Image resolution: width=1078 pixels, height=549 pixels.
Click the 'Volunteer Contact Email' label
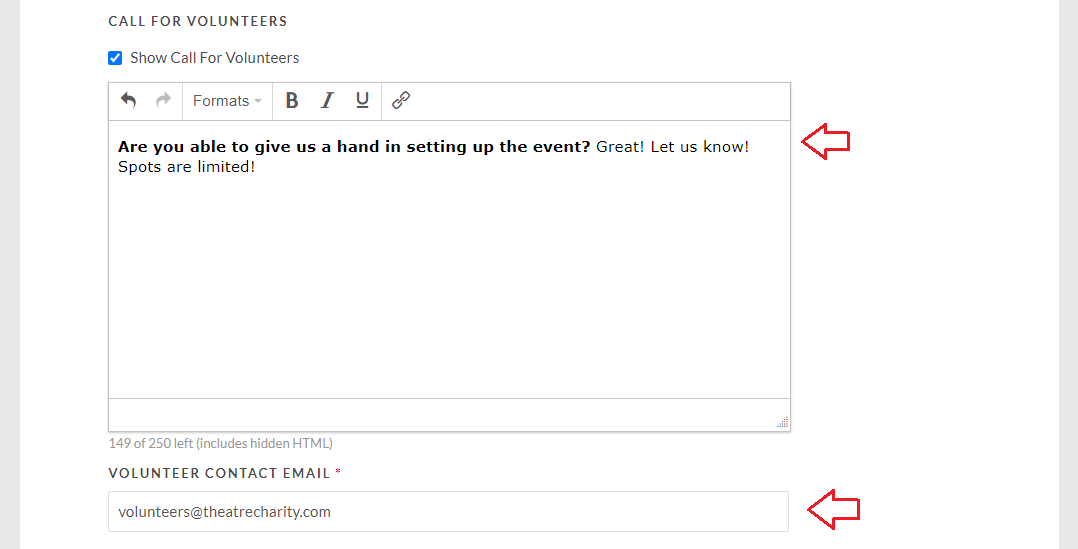click(x=219, y=473)
